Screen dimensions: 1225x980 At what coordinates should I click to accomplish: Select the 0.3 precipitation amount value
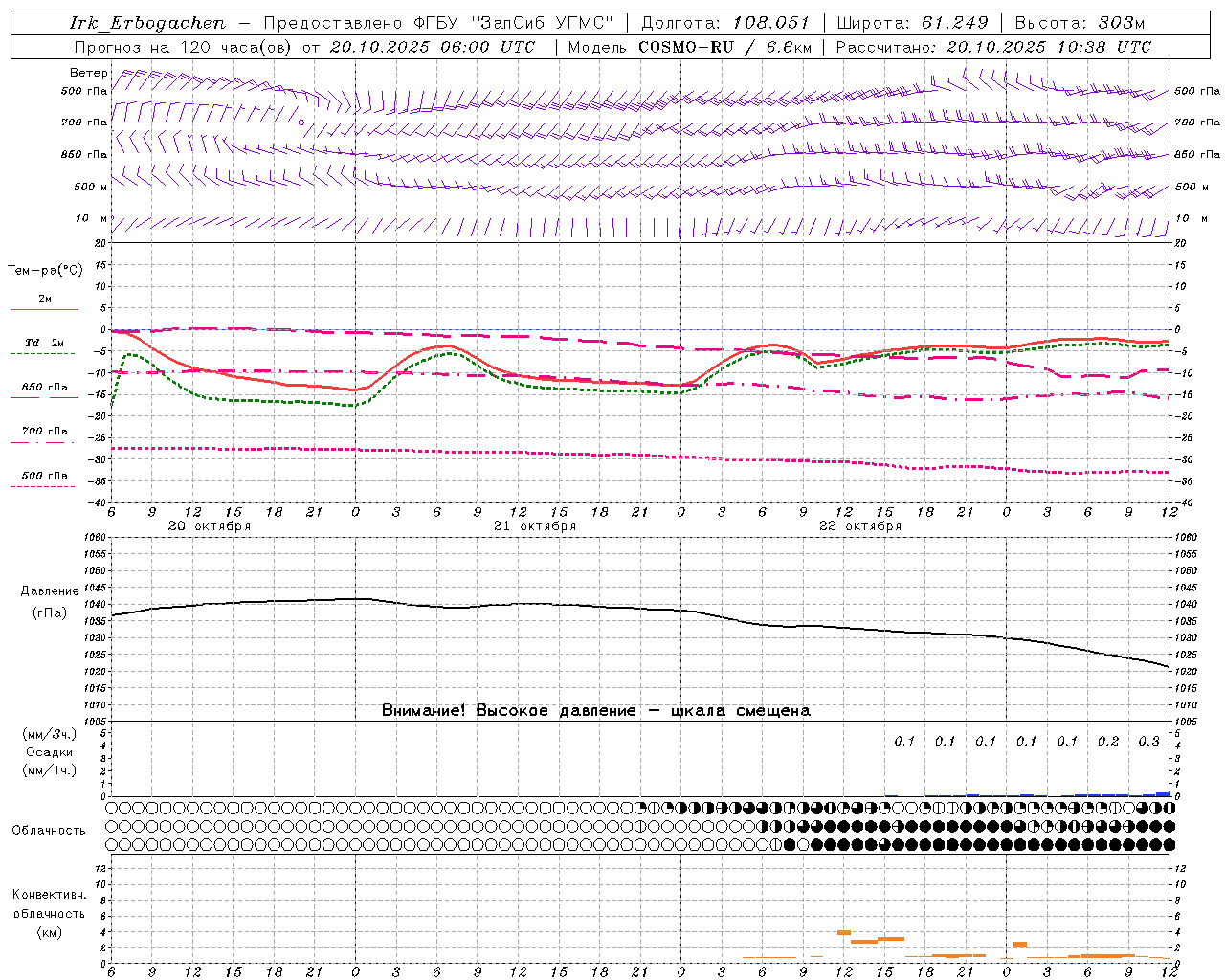pos(1148,741)
